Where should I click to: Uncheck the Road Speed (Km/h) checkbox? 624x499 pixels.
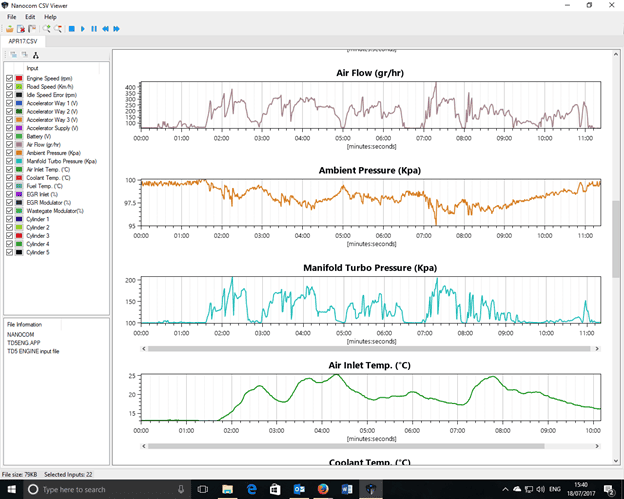pyautogui.click(x=10, y=87)
